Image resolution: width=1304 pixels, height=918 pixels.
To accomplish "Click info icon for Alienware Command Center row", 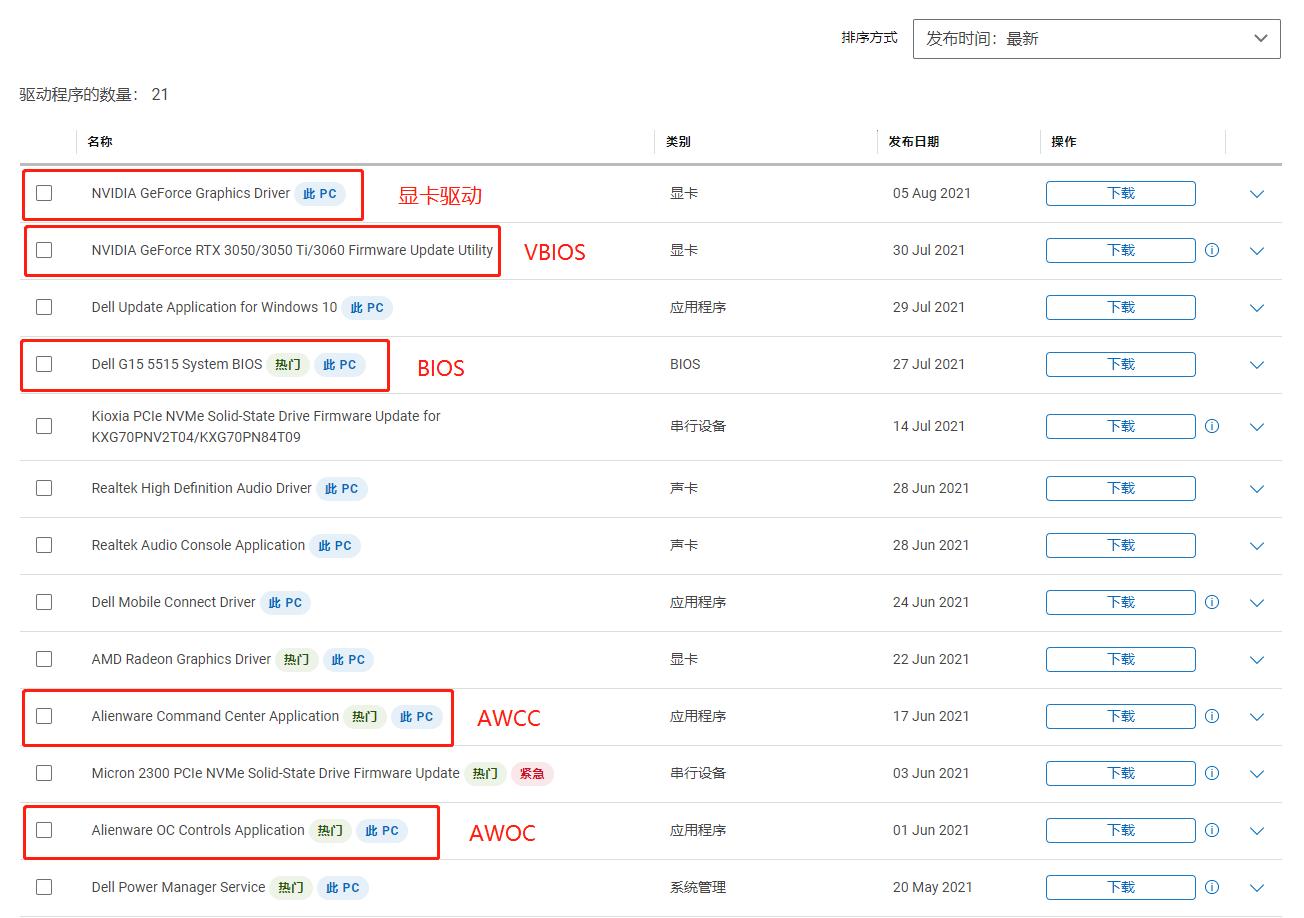I will [x=1212, y=716].
